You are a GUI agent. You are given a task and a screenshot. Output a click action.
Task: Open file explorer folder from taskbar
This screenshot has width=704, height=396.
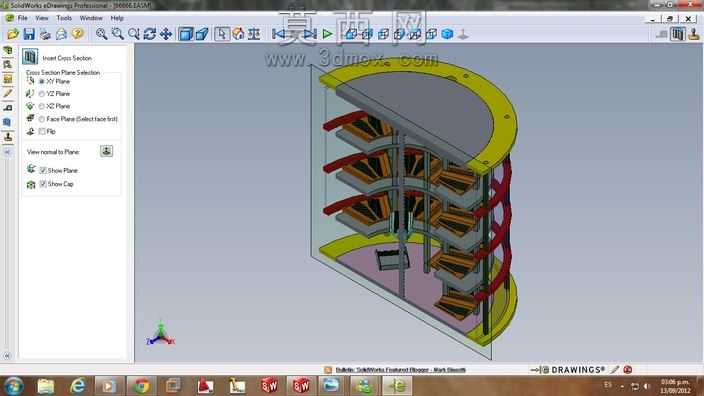coord(45,386)
